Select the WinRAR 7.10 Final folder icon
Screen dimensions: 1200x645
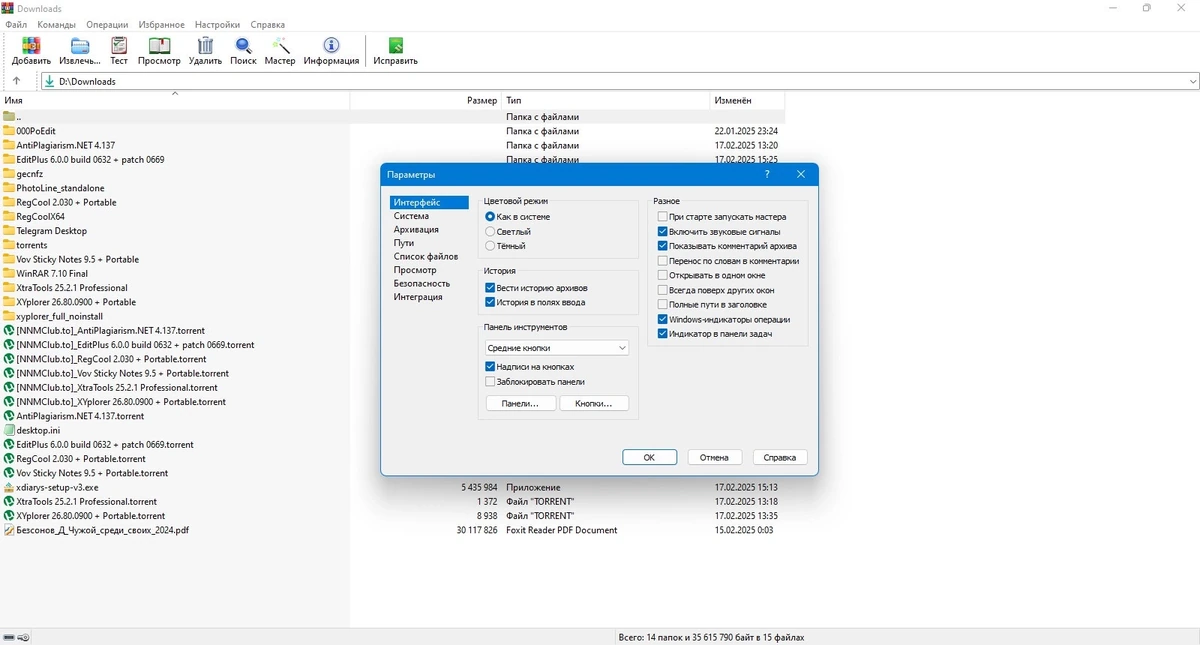pos(9,273)
